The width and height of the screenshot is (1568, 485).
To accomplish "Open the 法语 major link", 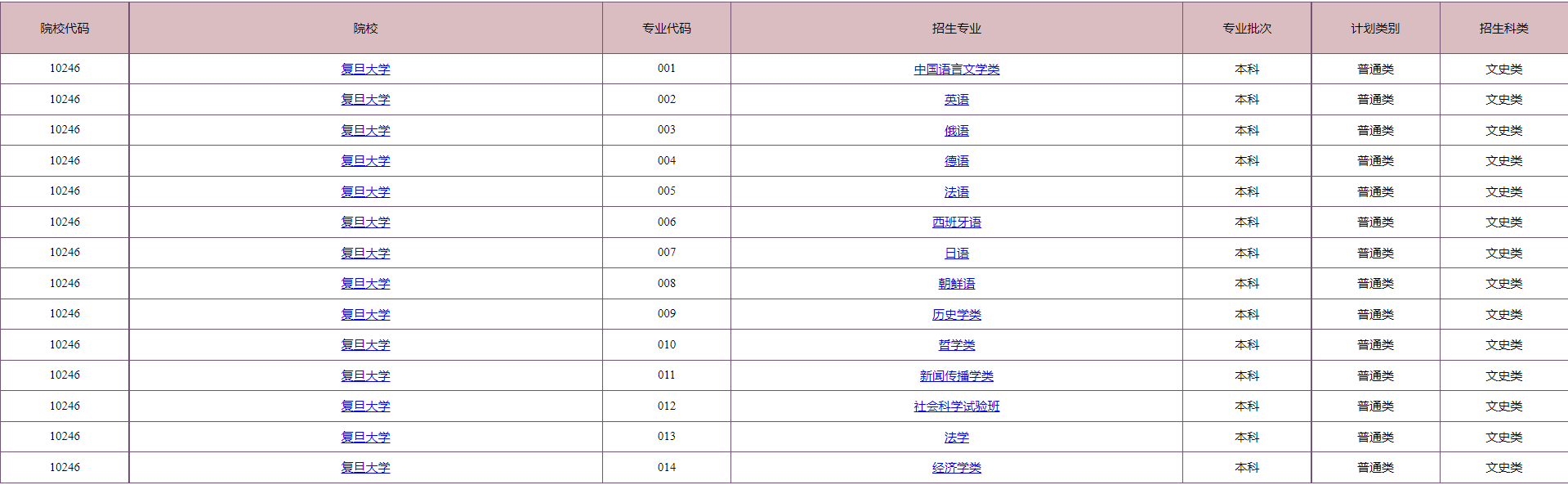I will (x=957, y=191).
